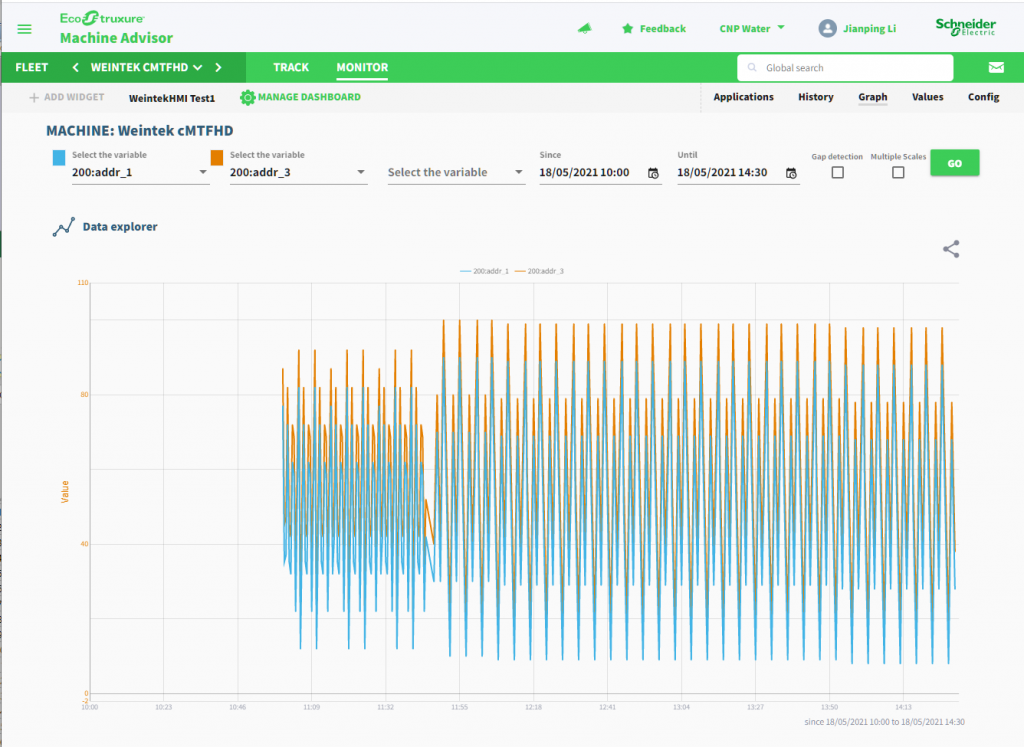1024x747 pixels.
Task: Click the Add Widget plus icon
Action: pos(34,97)
